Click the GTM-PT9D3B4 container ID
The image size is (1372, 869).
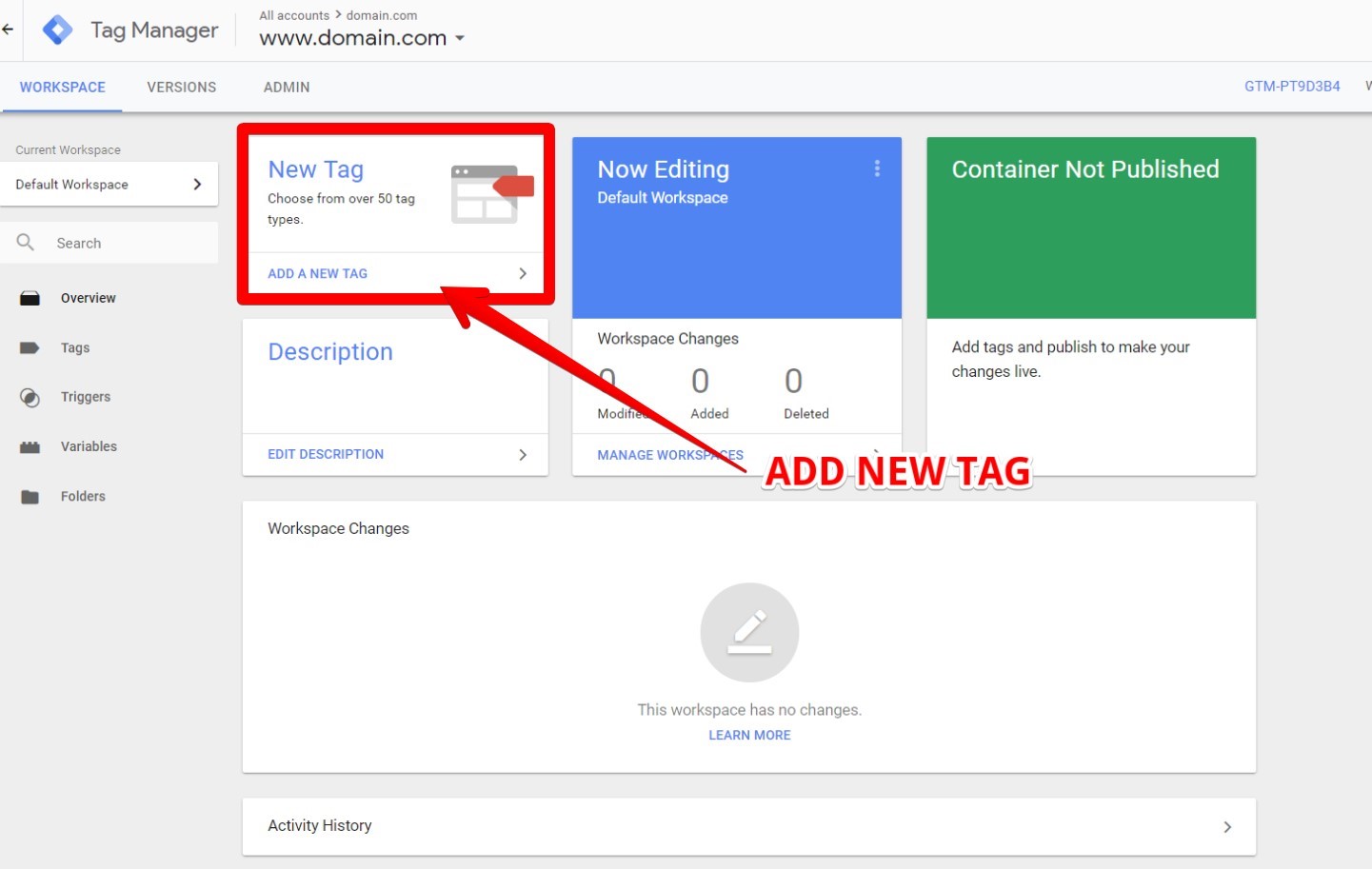pos(1292,87)
